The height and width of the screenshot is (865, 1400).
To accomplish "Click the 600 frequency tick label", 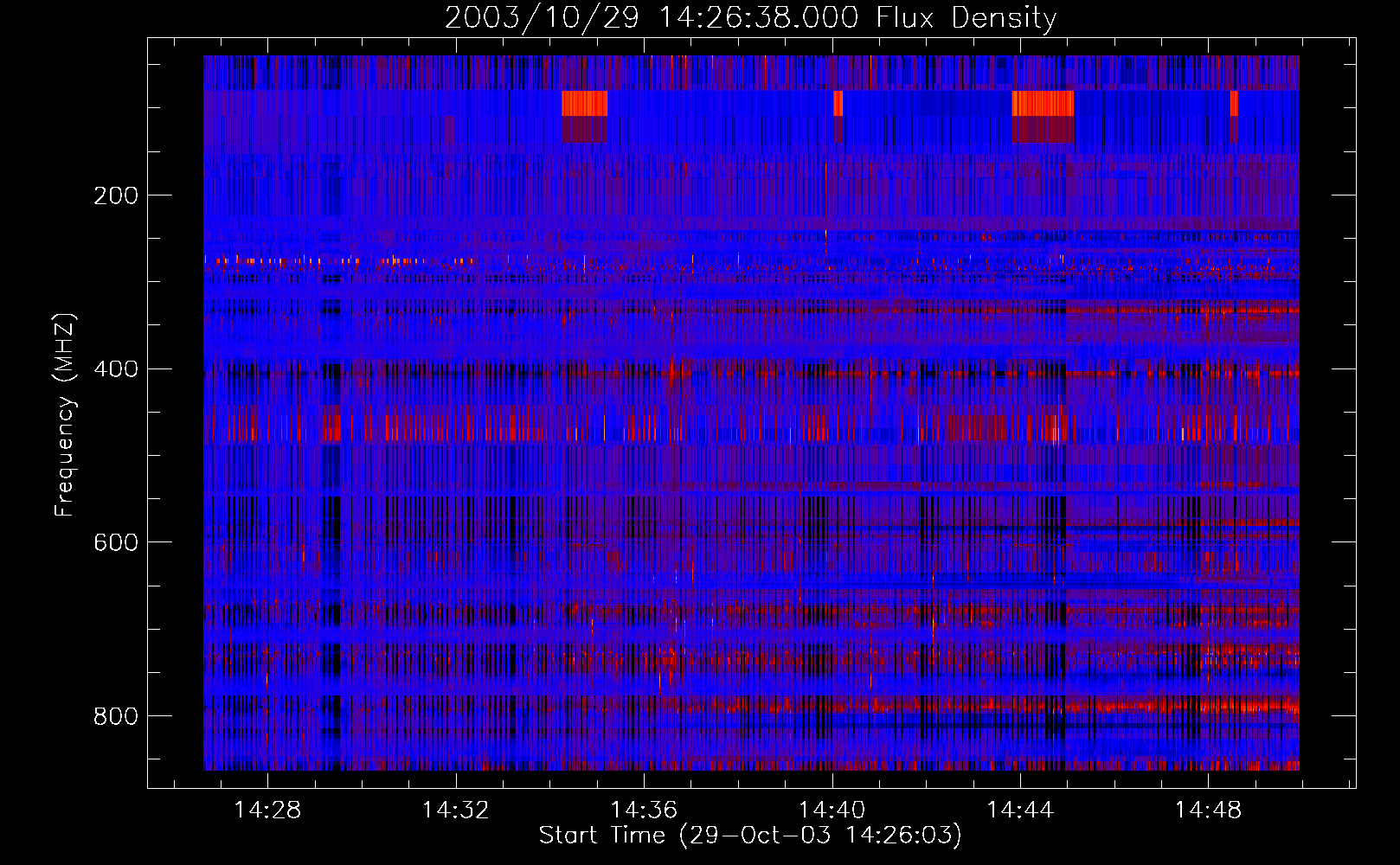I will coord(116,542).
